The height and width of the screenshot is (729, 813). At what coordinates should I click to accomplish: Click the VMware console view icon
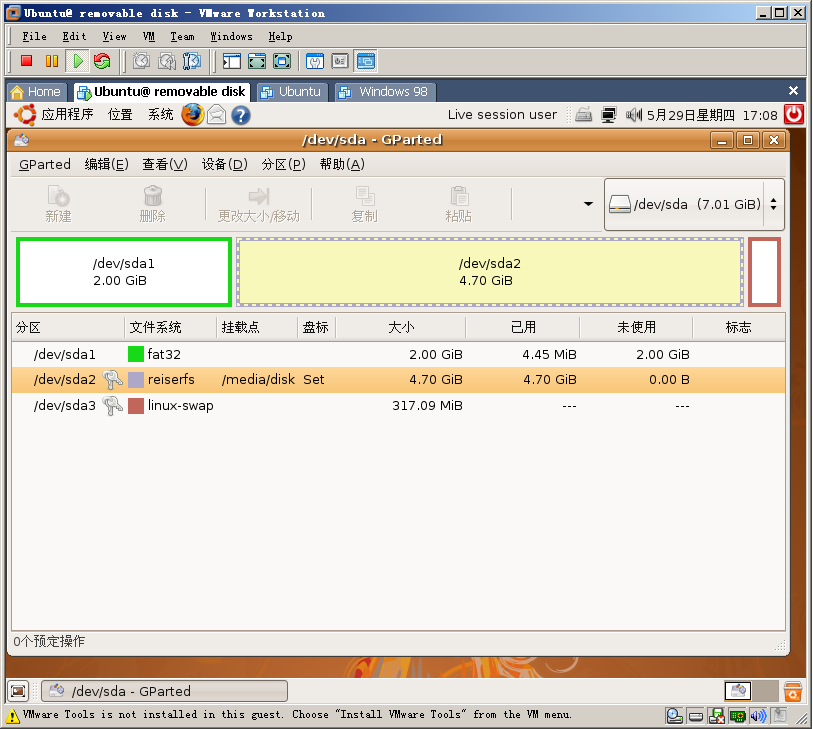366,61
